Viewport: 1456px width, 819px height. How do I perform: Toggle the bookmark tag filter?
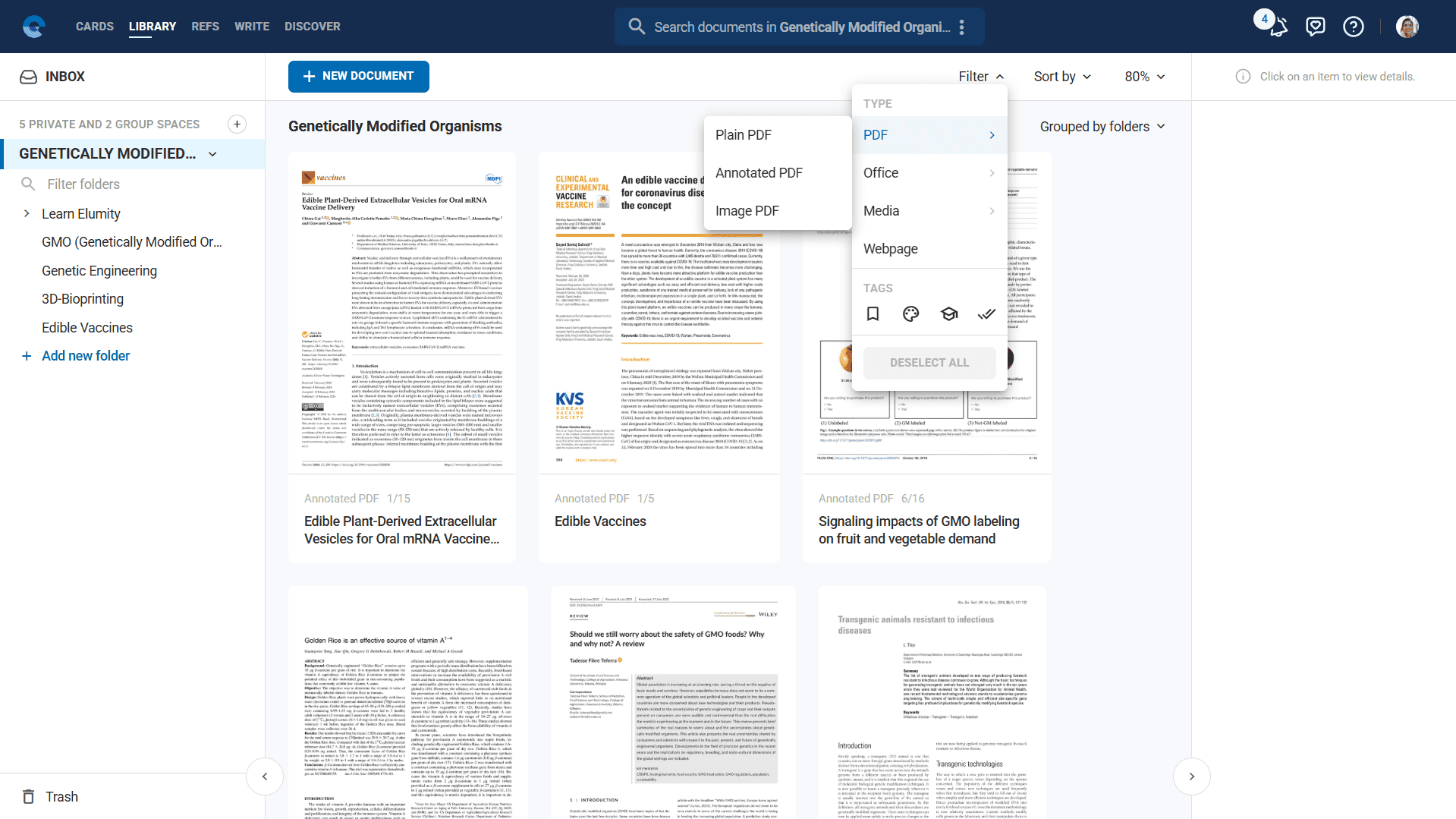[x=873, y=314]
